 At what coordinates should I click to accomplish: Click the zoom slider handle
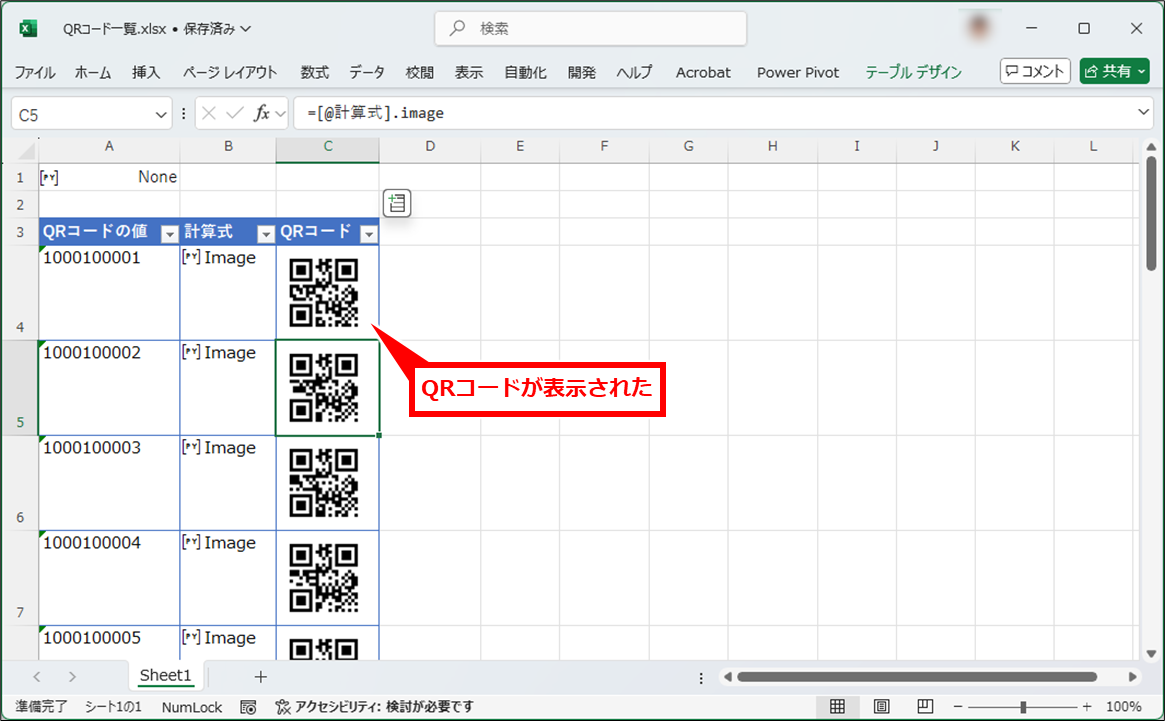coord(1023,707)
